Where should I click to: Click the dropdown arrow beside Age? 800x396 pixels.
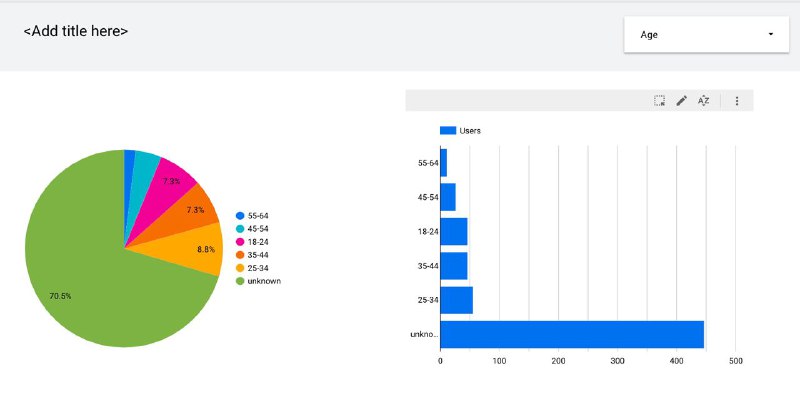(x=770, y=34)
